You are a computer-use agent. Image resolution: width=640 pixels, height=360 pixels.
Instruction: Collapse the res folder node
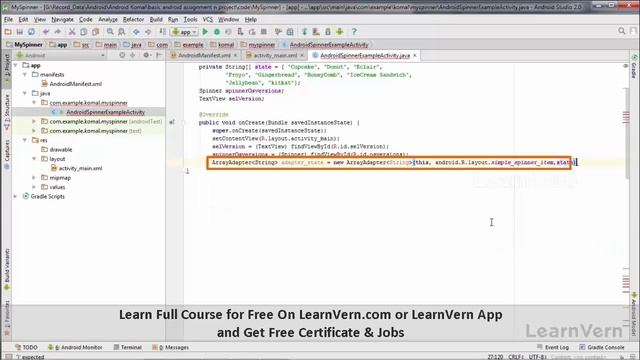coord(25,140)
